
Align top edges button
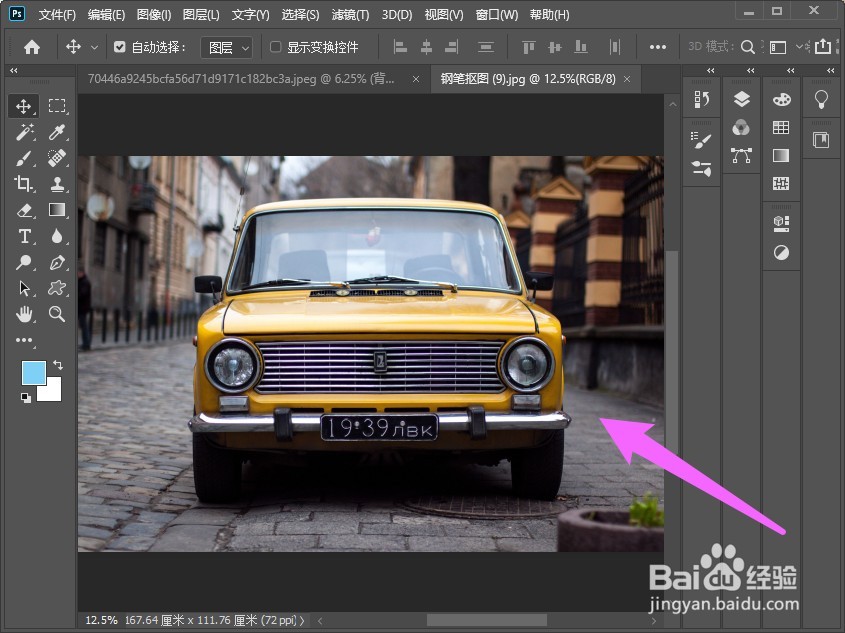click(x=528, y=47)
